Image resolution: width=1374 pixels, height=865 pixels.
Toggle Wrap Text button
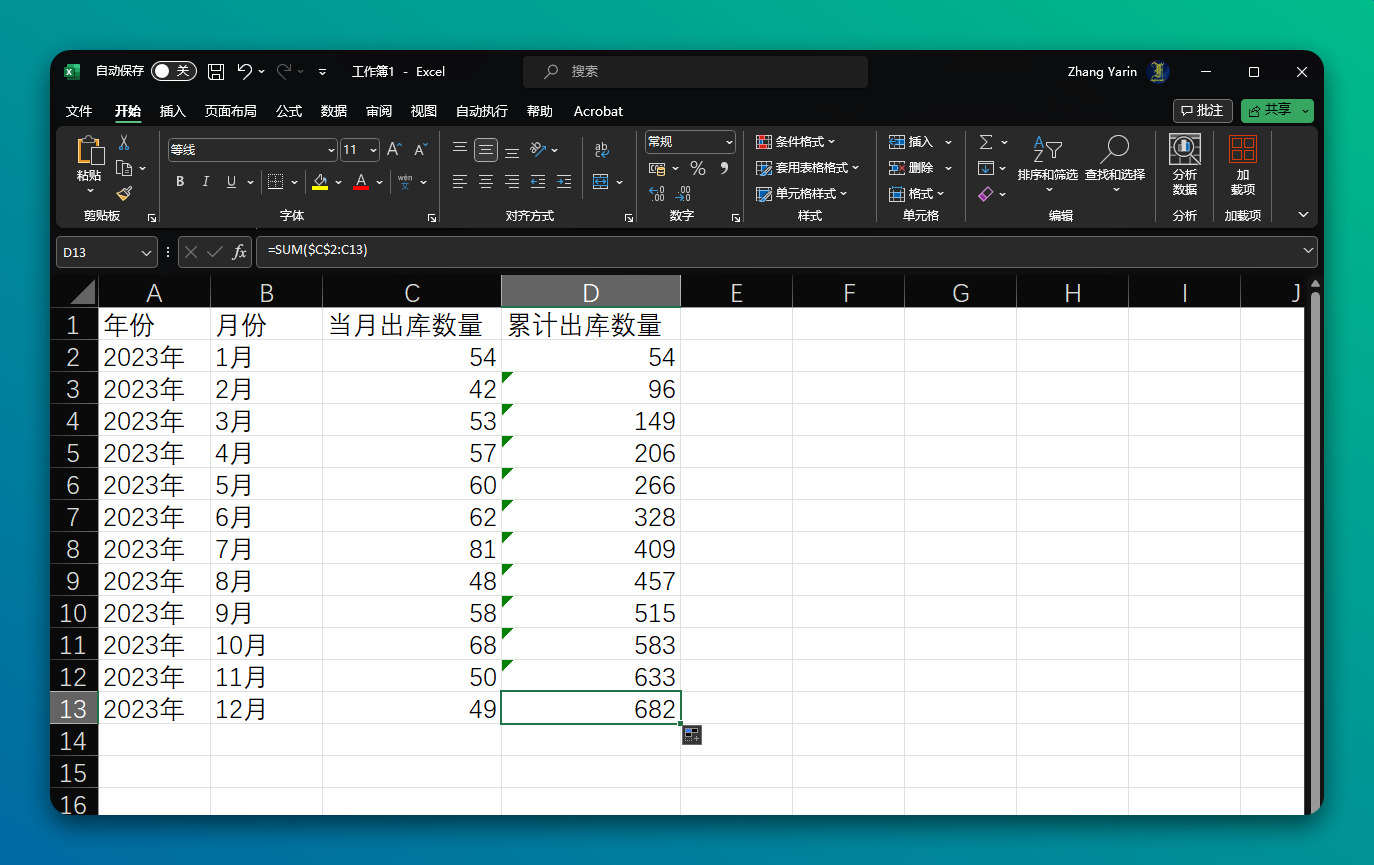pyautogui.click(x=602, y=150)
